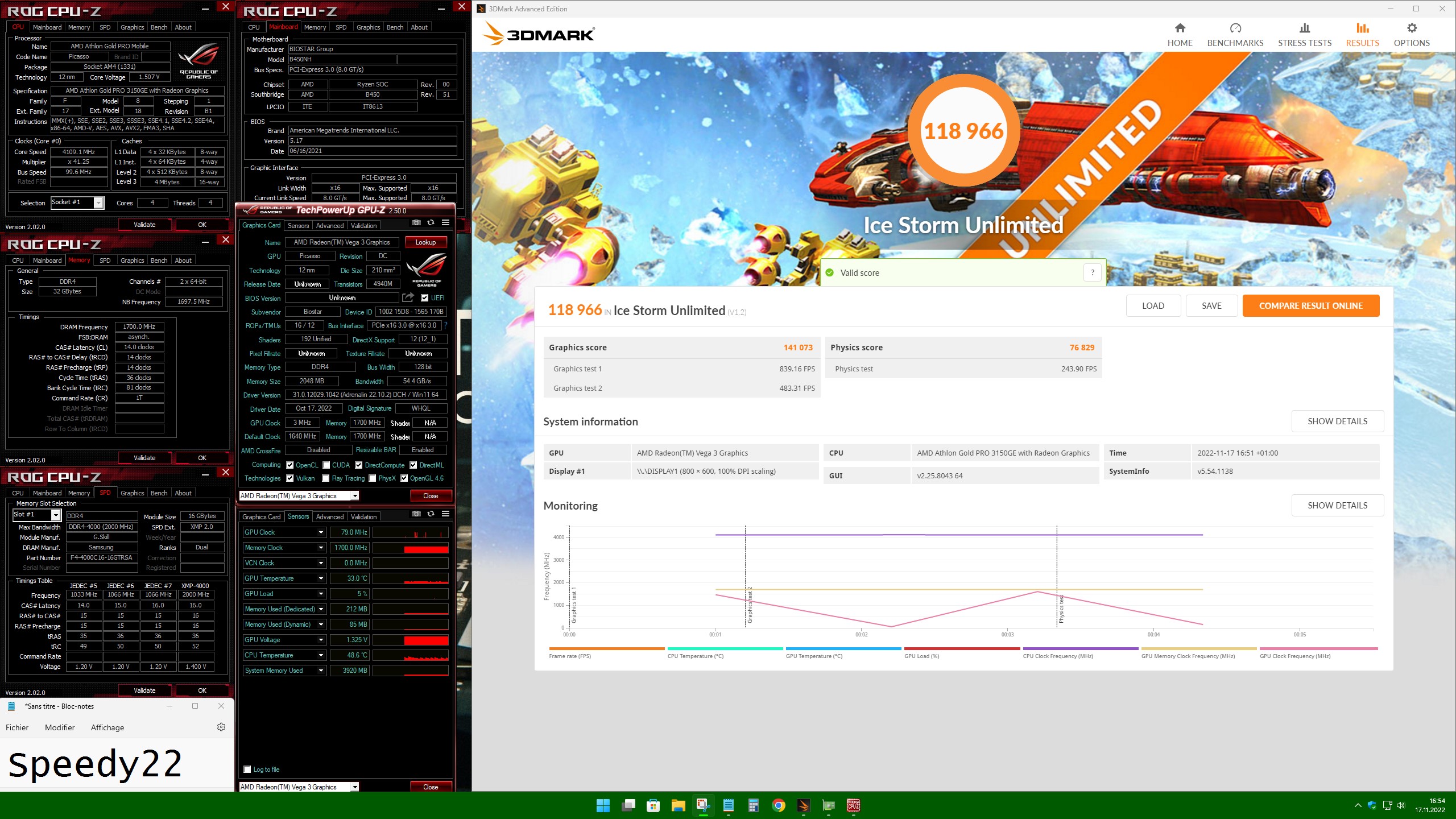Viewport: 1456px width, 819px height.
Task: Open Bloc-notes settings gear
Action: (x=221, y=727)
